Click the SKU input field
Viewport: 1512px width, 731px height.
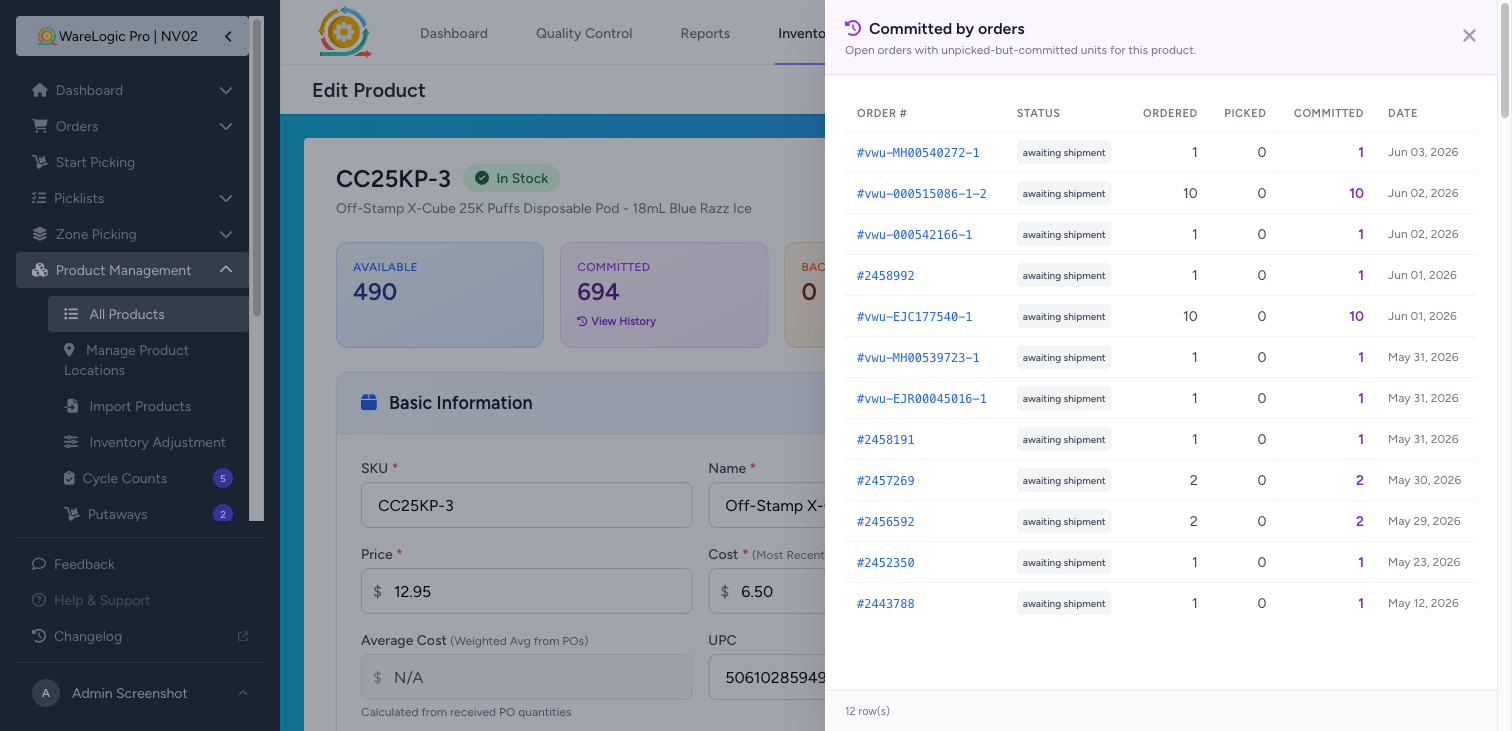pos(526,505)
